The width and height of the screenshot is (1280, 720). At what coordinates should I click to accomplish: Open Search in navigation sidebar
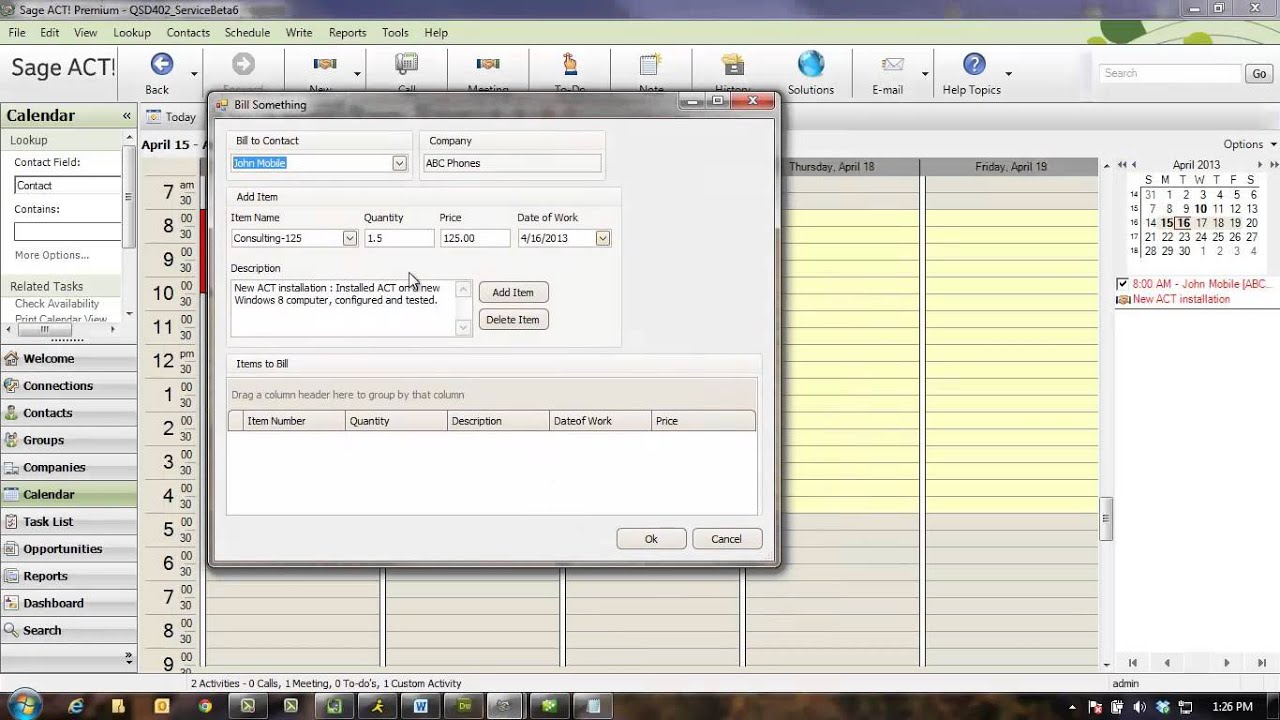click(68, 630)
